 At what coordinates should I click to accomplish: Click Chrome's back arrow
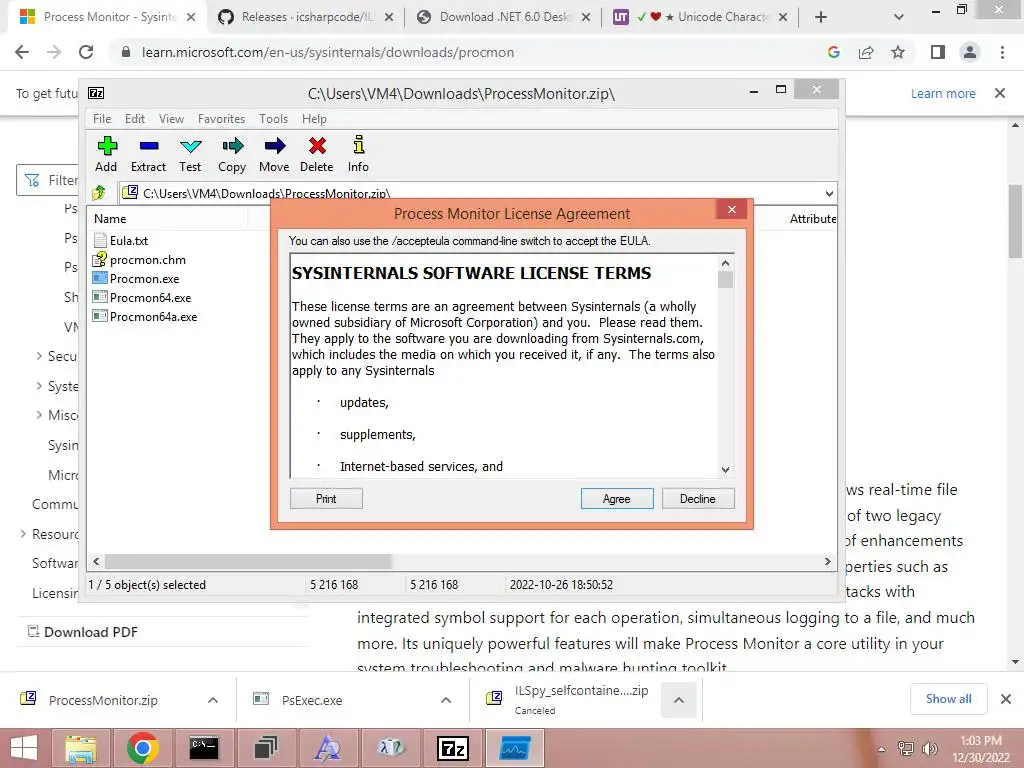pos(22,52)
